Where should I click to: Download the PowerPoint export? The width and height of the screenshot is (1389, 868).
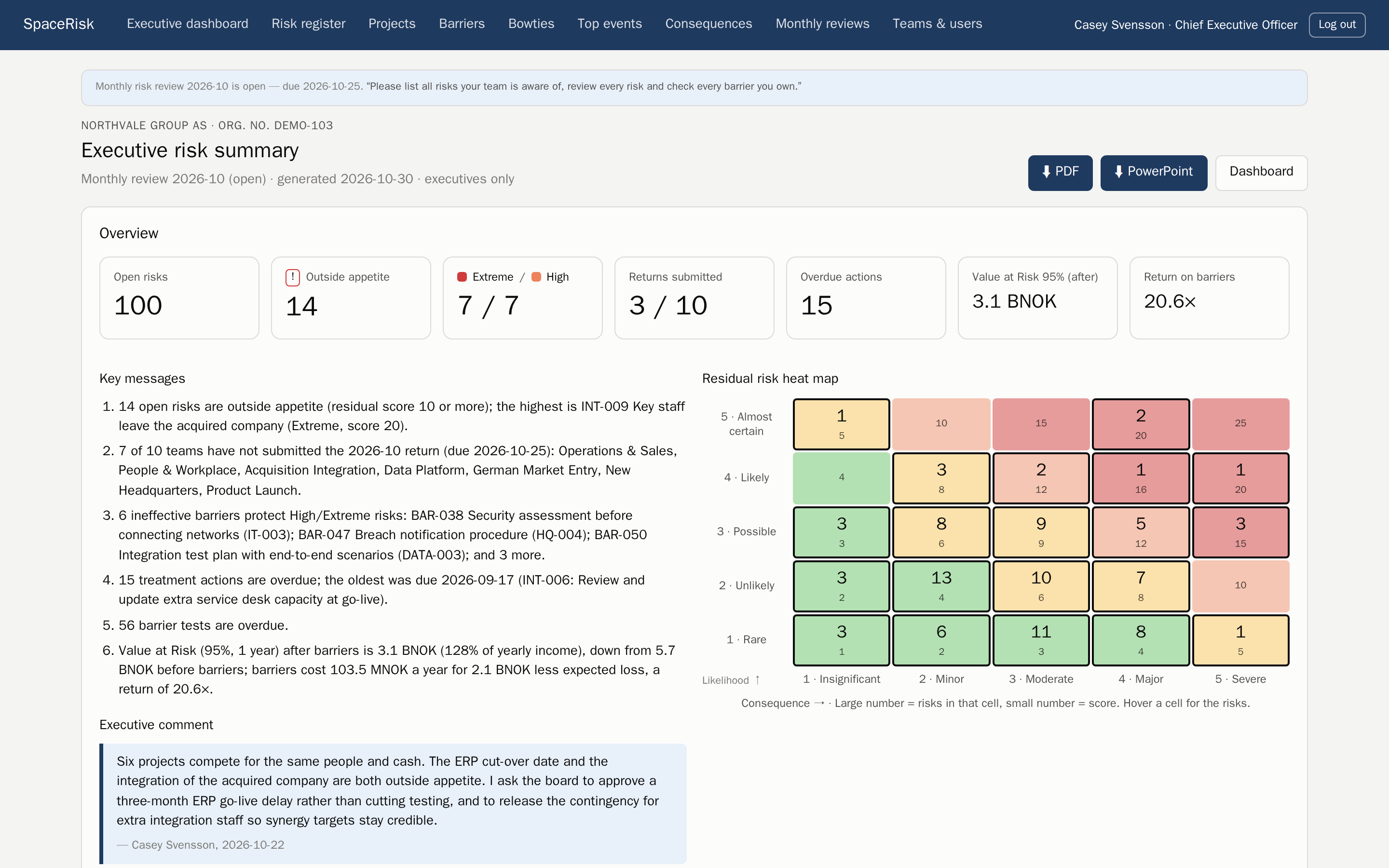click(1154, 172)
